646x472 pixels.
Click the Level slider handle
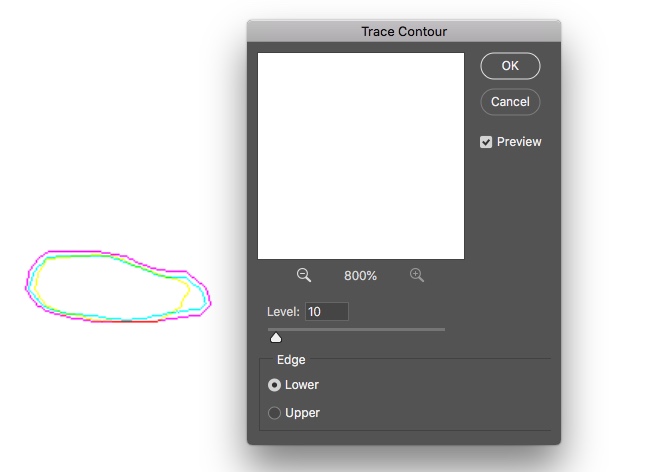point(276,338)
